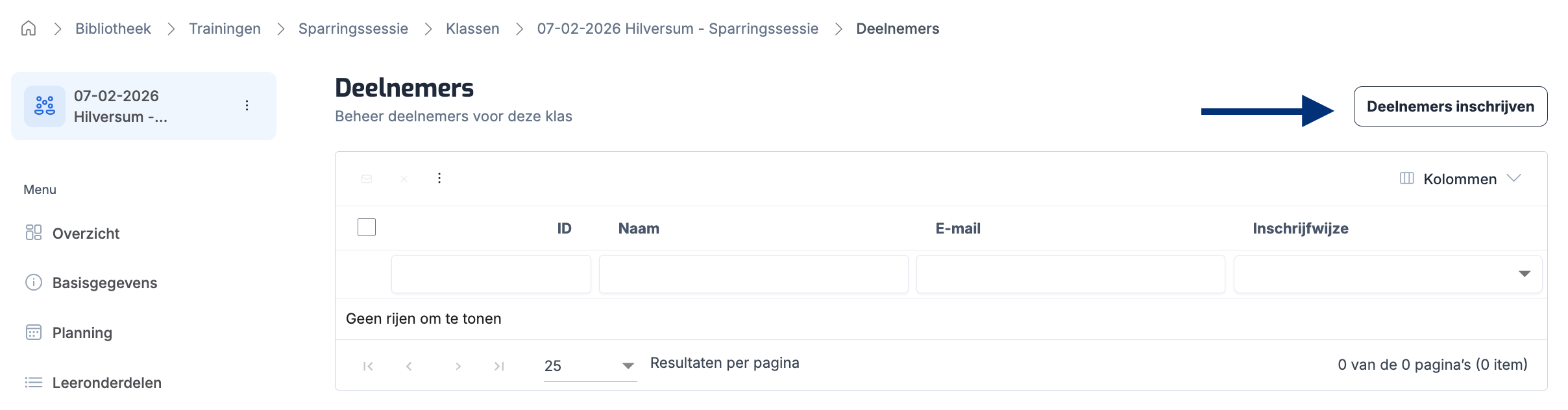Image resolution: width=1568 pixels, height=410 pixels.
Task: Click the Naam filter input field
Action: pyautogui.click(x=753, y=274)
